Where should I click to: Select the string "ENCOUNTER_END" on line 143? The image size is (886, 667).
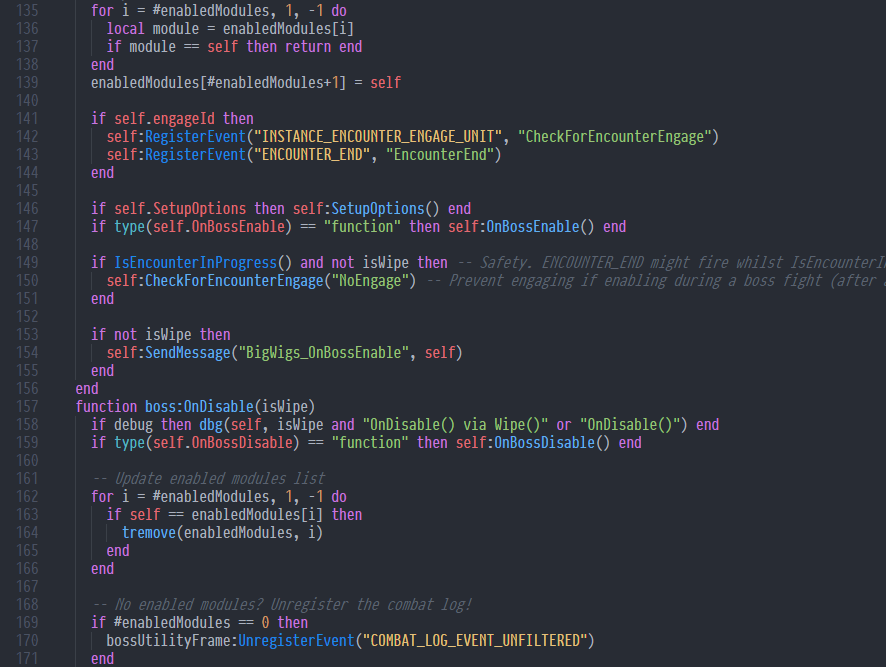click(309, 154)
